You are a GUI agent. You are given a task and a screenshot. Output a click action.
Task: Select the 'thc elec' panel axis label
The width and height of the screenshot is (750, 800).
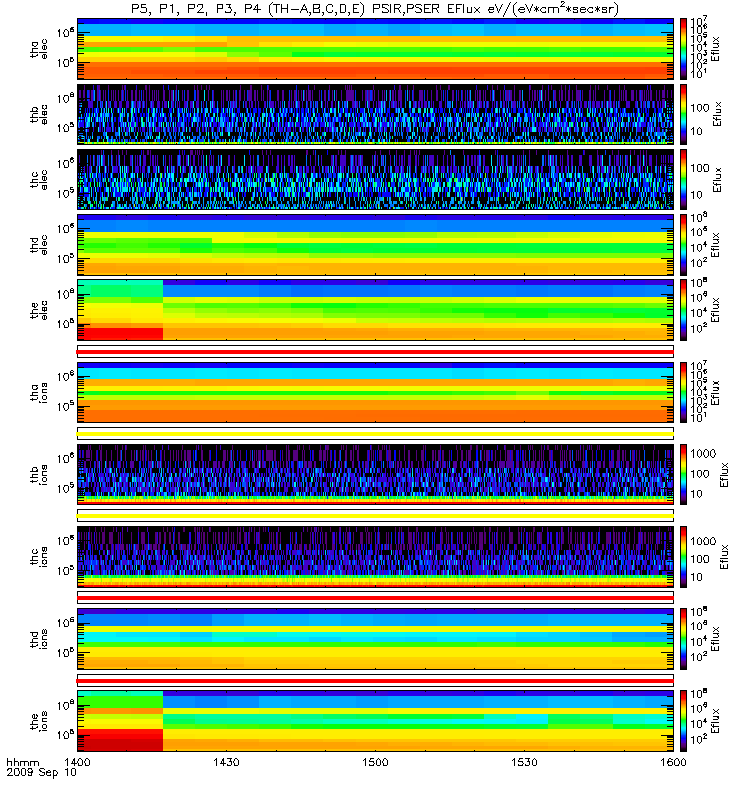point(38,180)
